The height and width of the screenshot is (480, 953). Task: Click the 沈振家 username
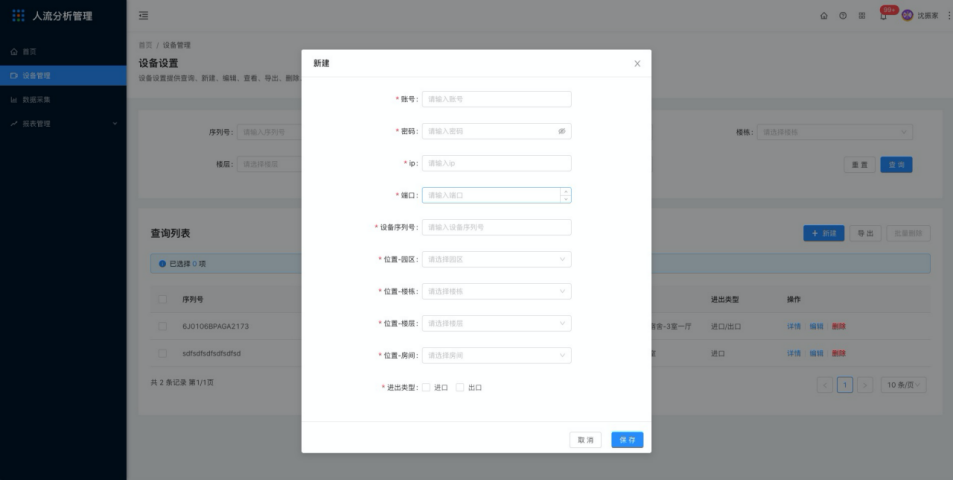pyautogui.click(x=927, y=16)
